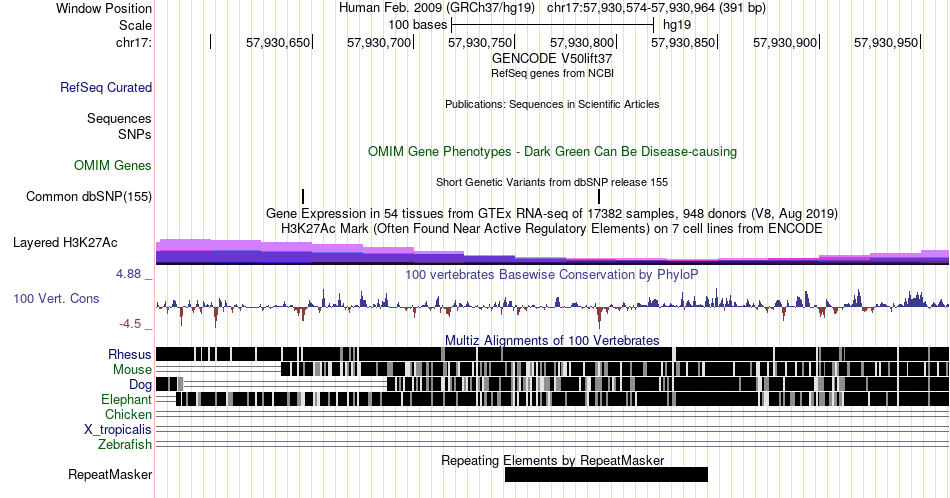Click the H3K27Ac Mark ENCODE title

(552, 228)
